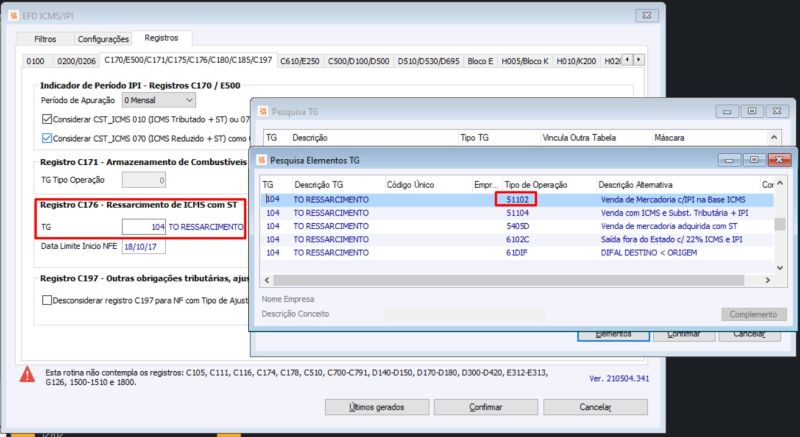Screen dimensions: 800x437
Task: Select row with operation type 61DIF
Action: coord(517,252)
